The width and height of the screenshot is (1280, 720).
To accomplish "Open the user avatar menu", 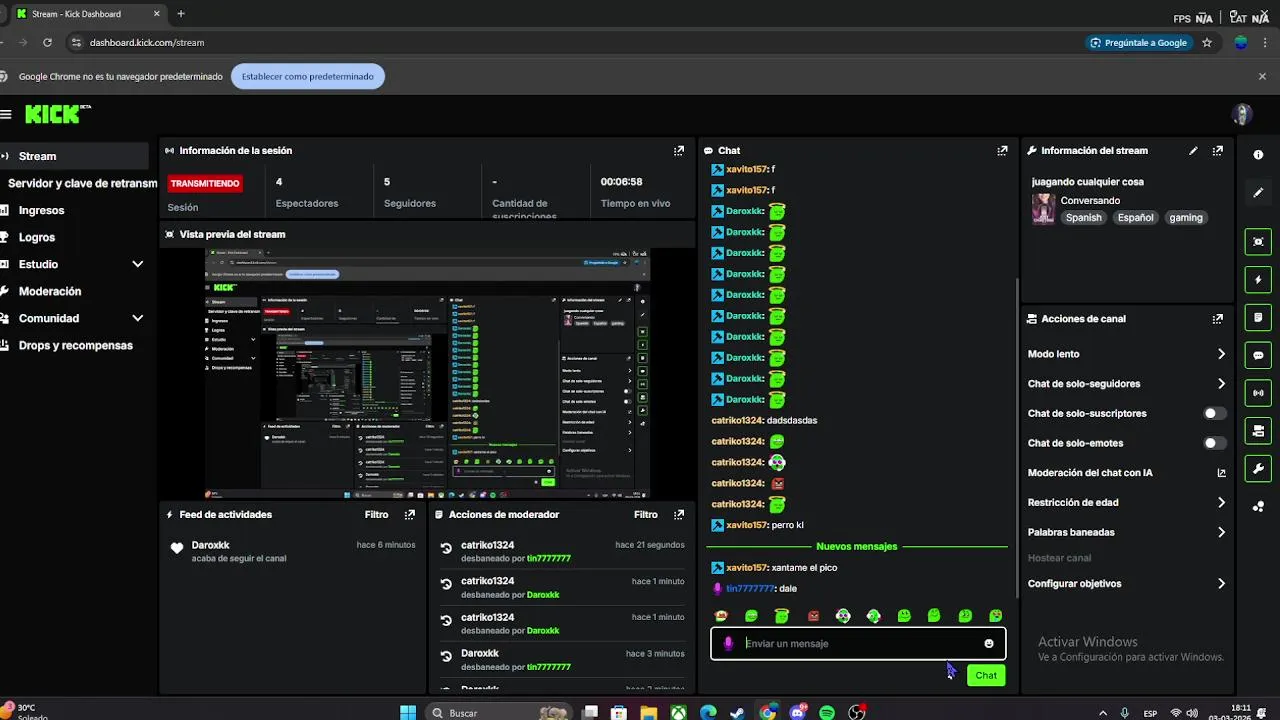I will tap(1242, 114).
